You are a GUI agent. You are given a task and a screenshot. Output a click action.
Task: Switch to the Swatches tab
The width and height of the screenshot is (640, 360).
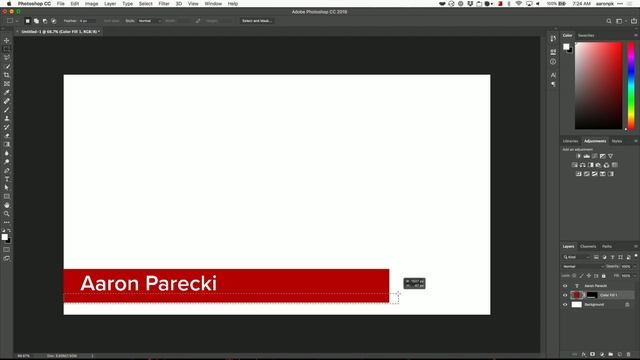tap(586, 36)
